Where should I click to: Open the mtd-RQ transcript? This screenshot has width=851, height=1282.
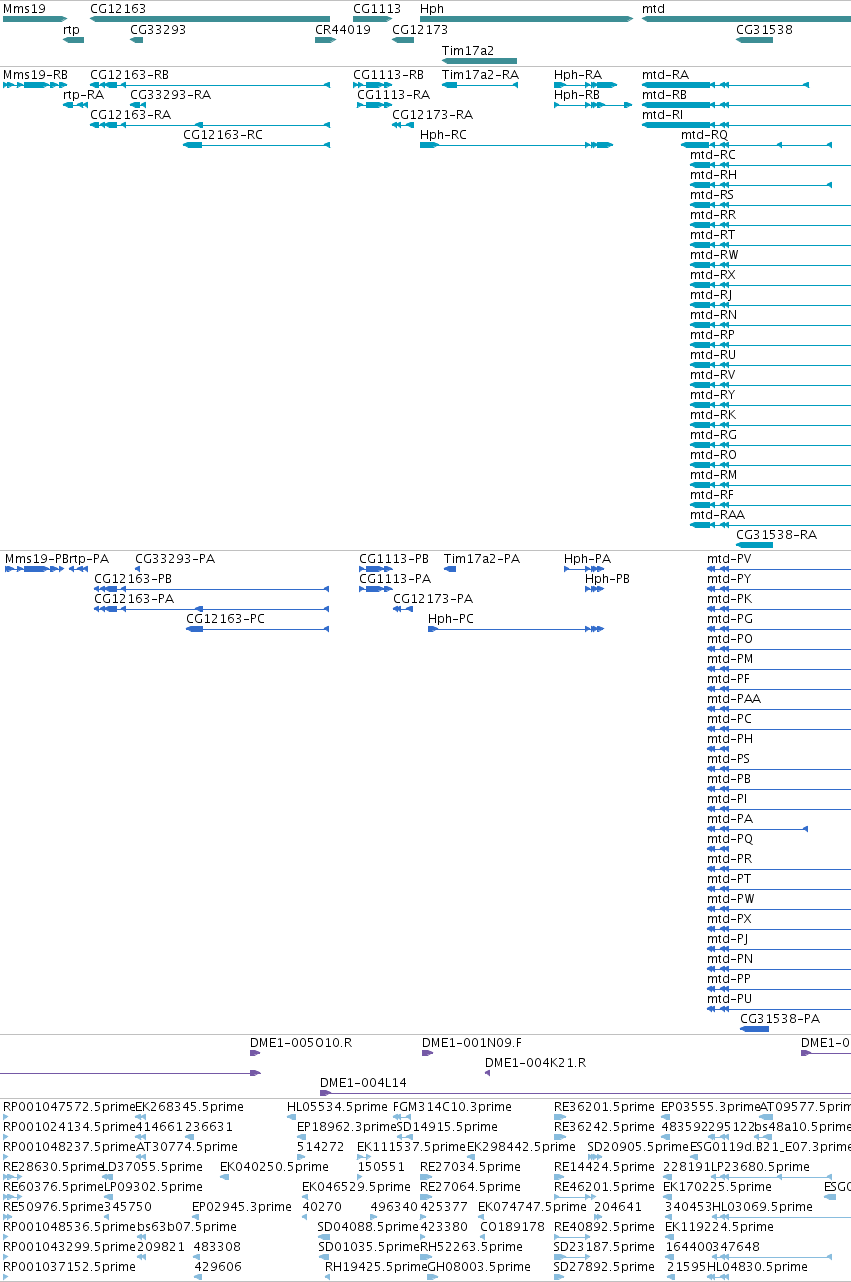[x=756, y=145]
